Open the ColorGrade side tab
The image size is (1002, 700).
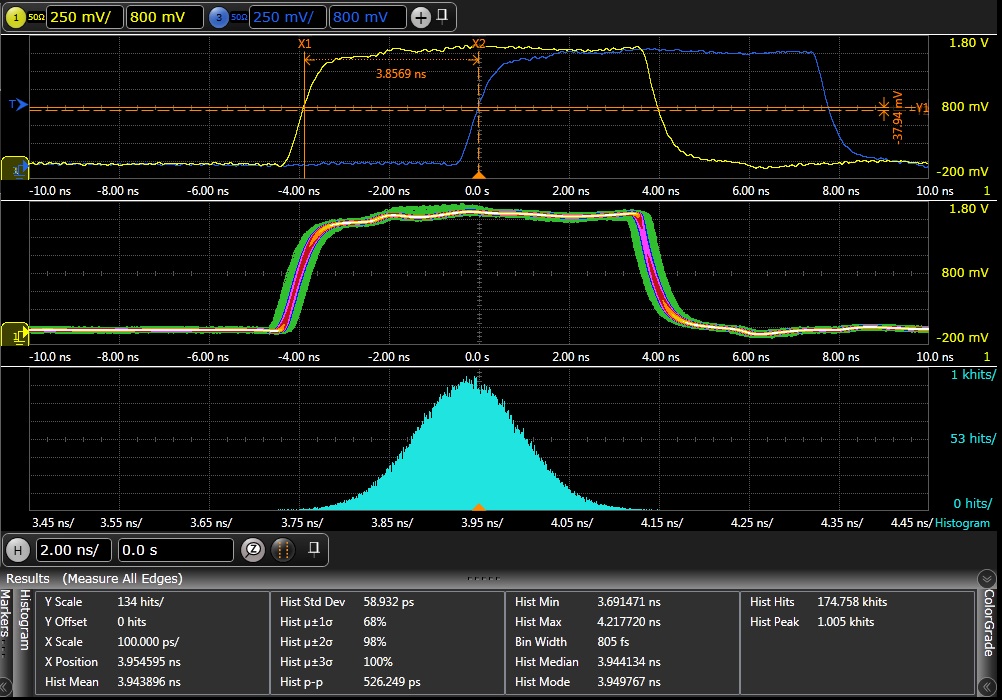click(x=989, y=622)
